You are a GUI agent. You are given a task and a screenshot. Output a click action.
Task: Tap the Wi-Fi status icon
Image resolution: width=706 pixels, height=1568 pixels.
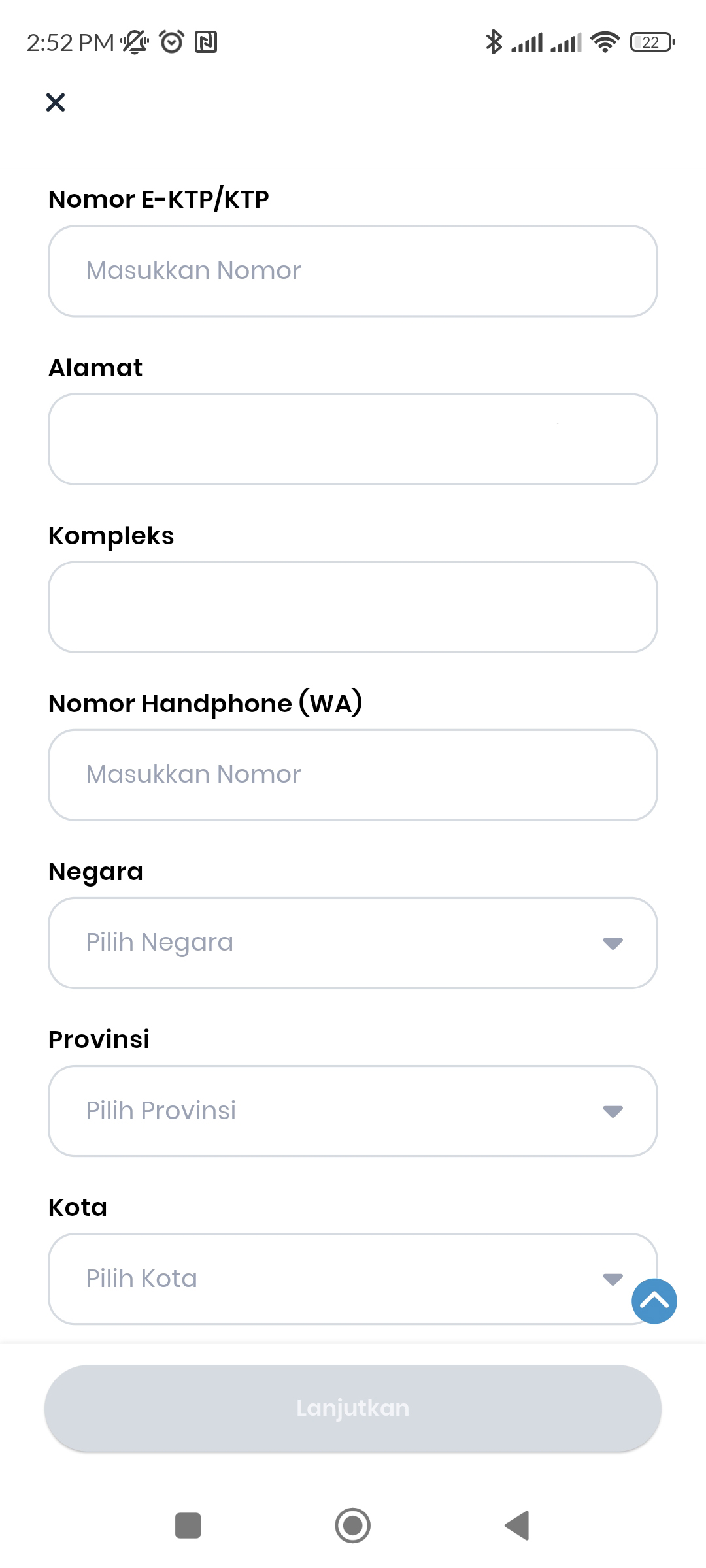click(x=605, y=42)
